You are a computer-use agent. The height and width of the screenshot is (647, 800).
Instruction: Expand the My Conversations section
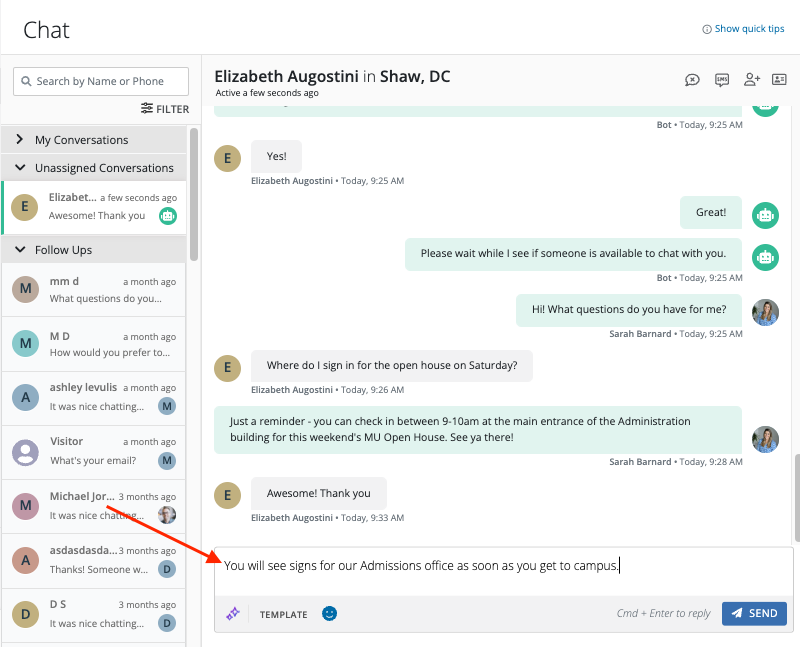tap(20, 140)
